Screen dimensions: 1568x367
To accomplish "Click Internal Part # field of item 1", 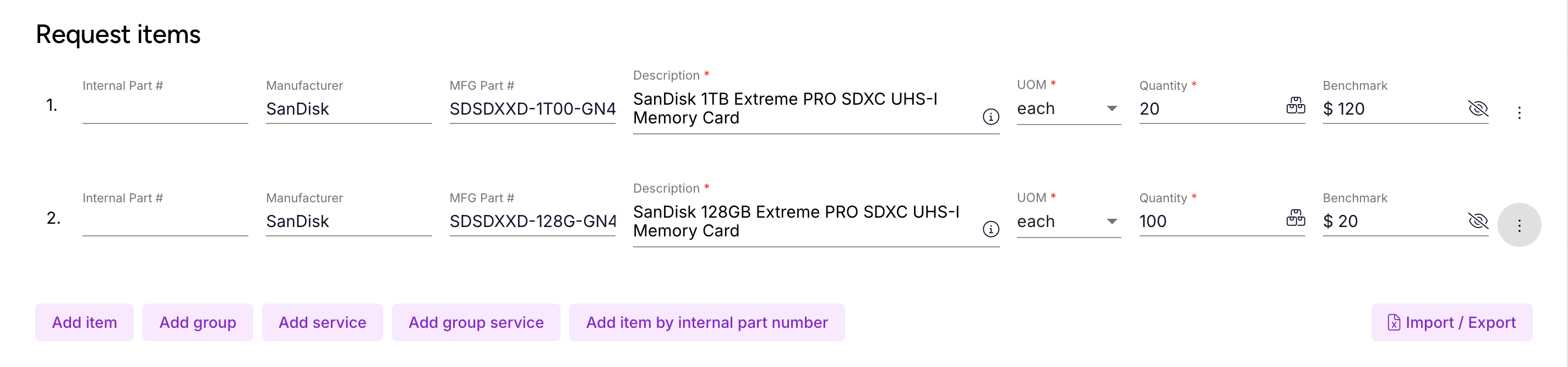I will pyautogui.click(x=165, y=109).
